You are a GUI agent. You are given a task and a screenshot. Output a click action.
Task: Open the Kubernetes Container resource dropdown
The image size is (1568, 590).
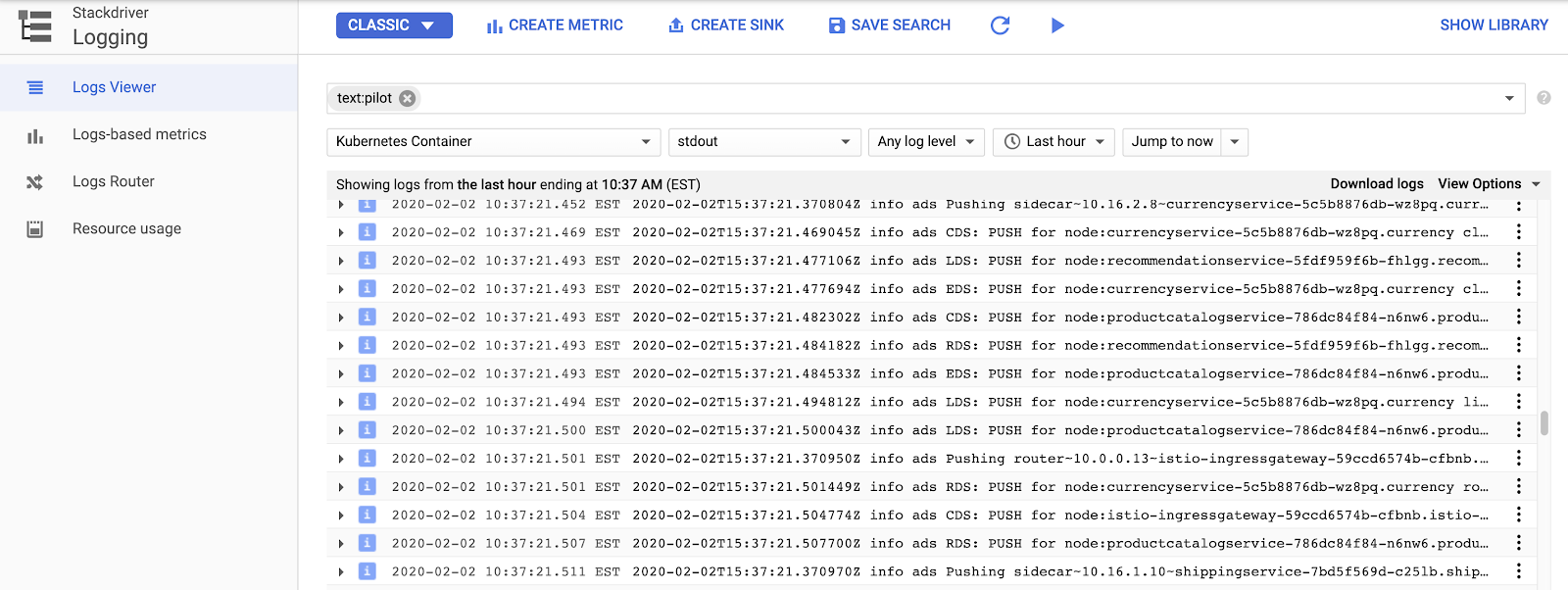[x=493, y=142]
